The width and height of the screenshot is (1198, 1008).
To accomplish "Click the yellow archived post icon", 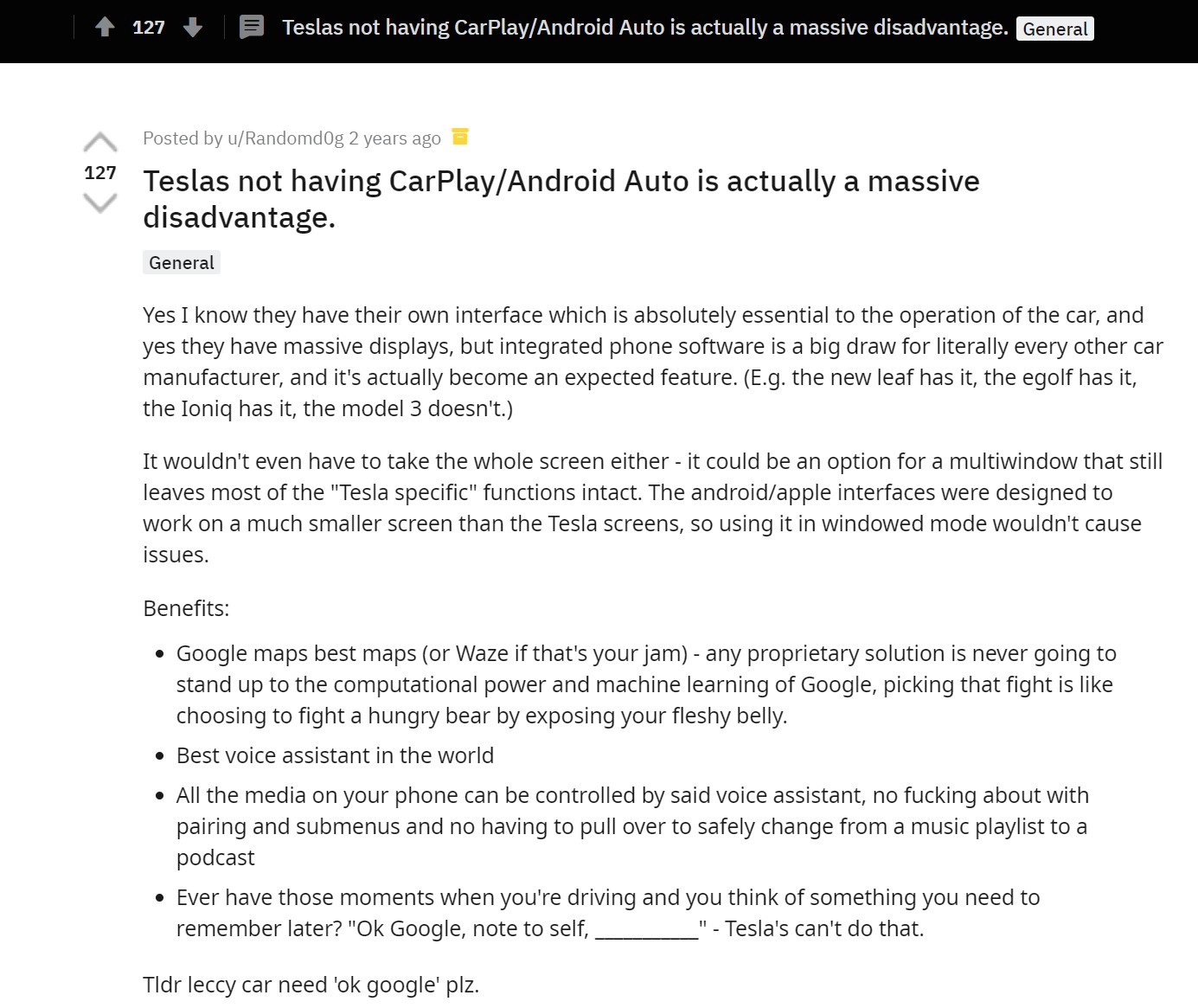I will pyautogui.click(x=460, y=137).
